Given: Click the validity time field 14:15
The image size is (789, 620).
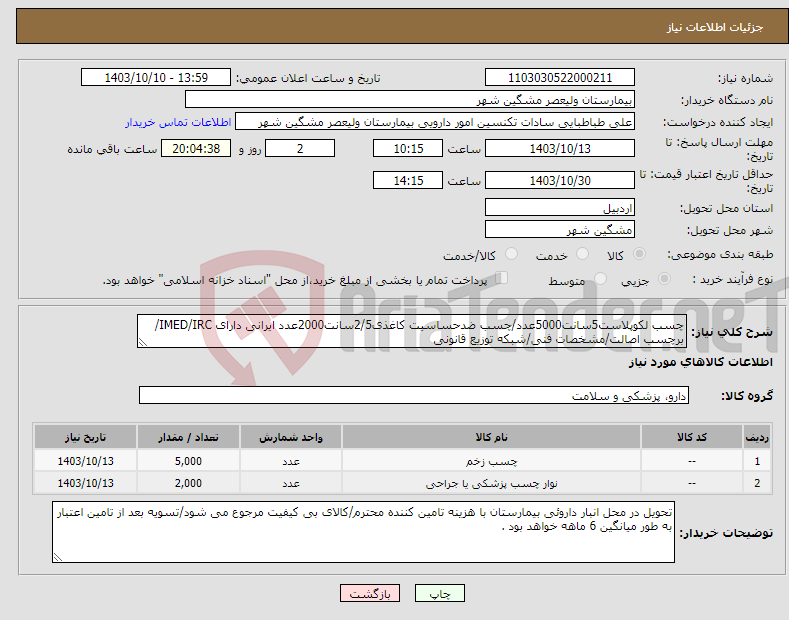Looking at the screenshot, I should [408, 180].
